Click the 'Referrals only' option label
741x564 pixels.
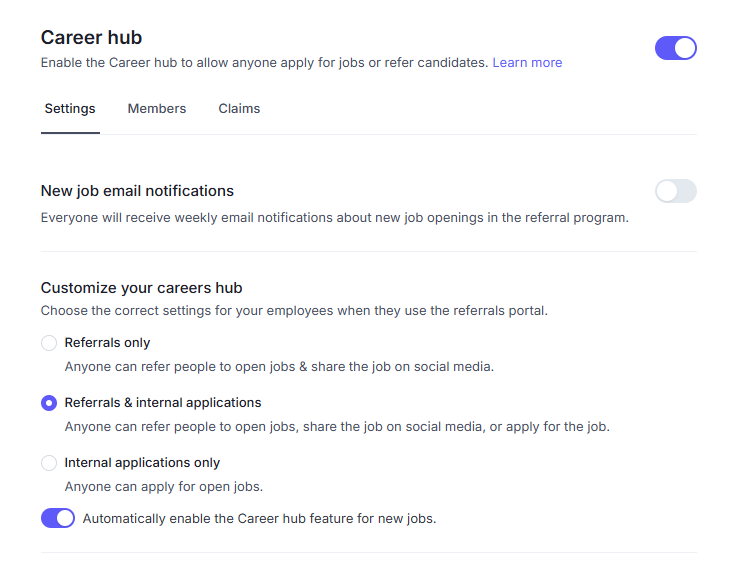coord(107,343)
